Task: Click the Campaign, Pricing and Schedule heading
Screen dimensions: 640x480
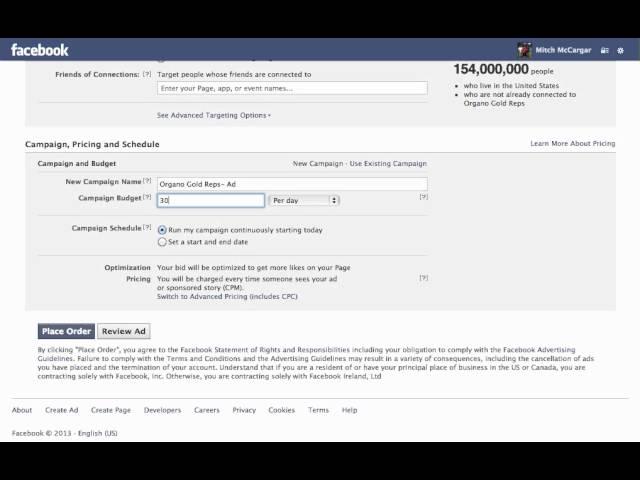Action: pos(92,144)
